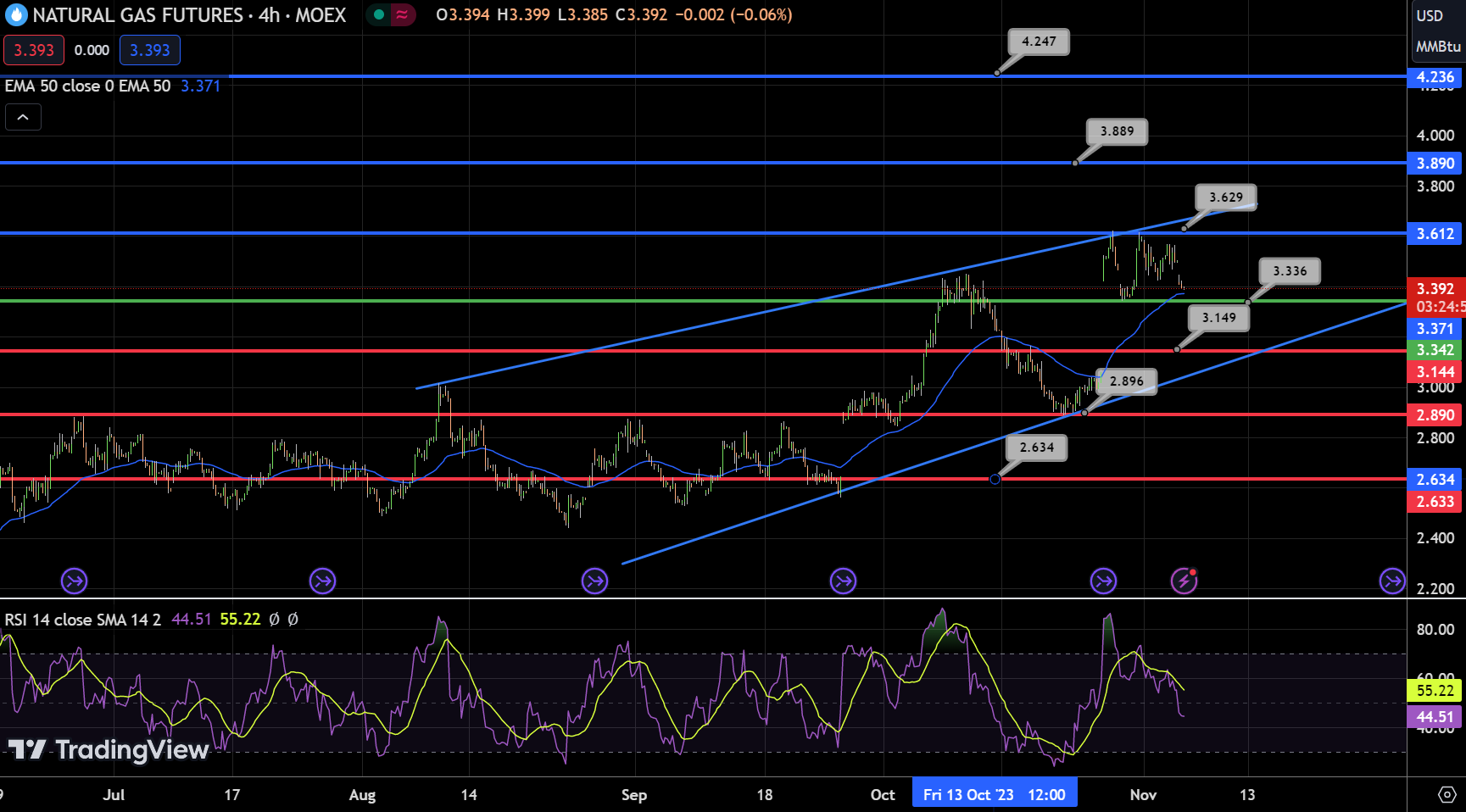
Task: Click the 2.634 price callout label
Action: pos(1036,448)
